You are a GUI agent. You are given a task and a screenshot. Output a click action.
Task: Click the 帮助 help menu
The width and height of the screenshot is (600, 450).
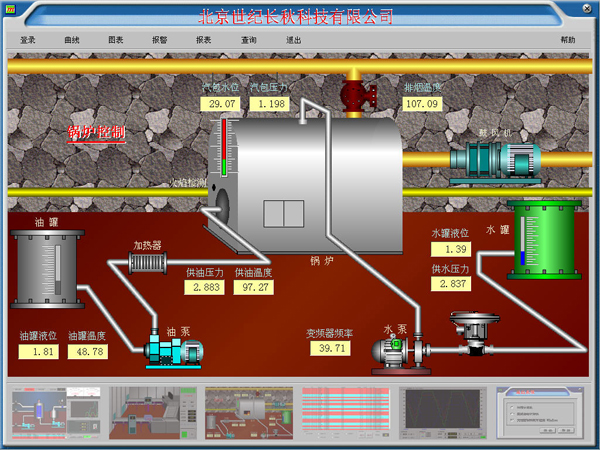(568, 40)
